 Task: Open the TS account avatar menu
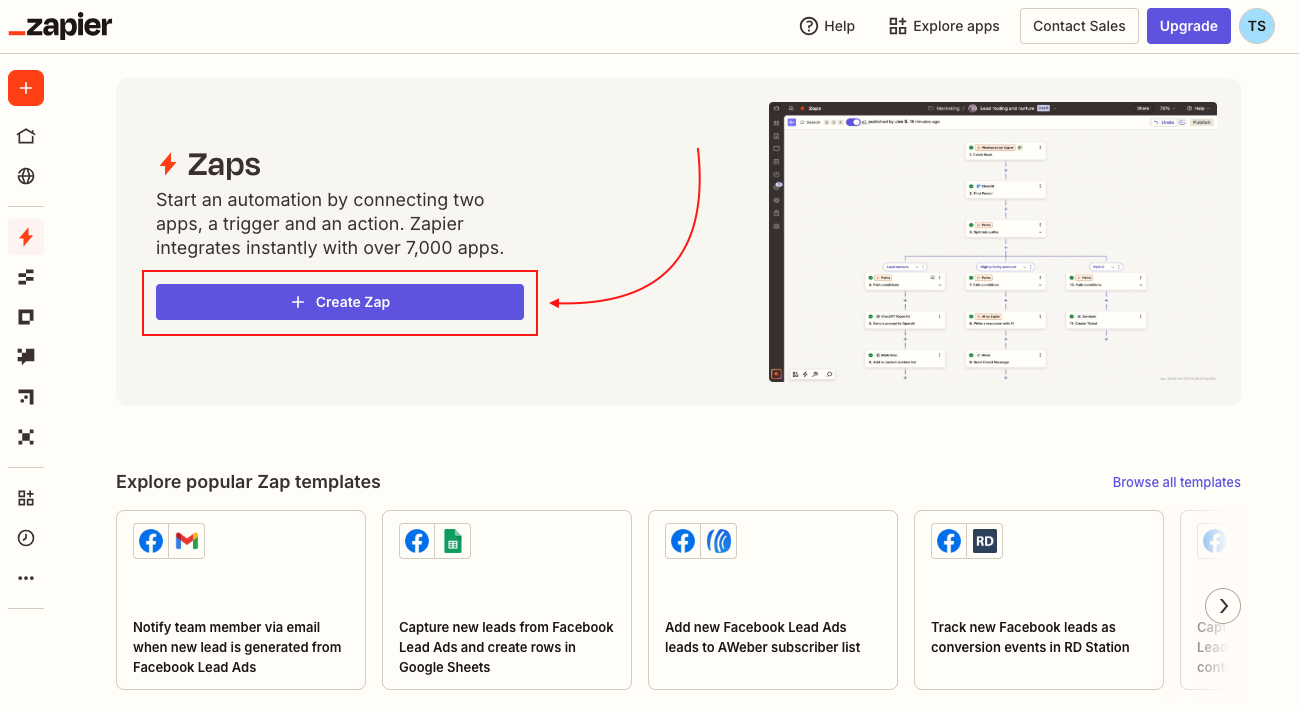pyautogui.click(x=1256, y=26)
